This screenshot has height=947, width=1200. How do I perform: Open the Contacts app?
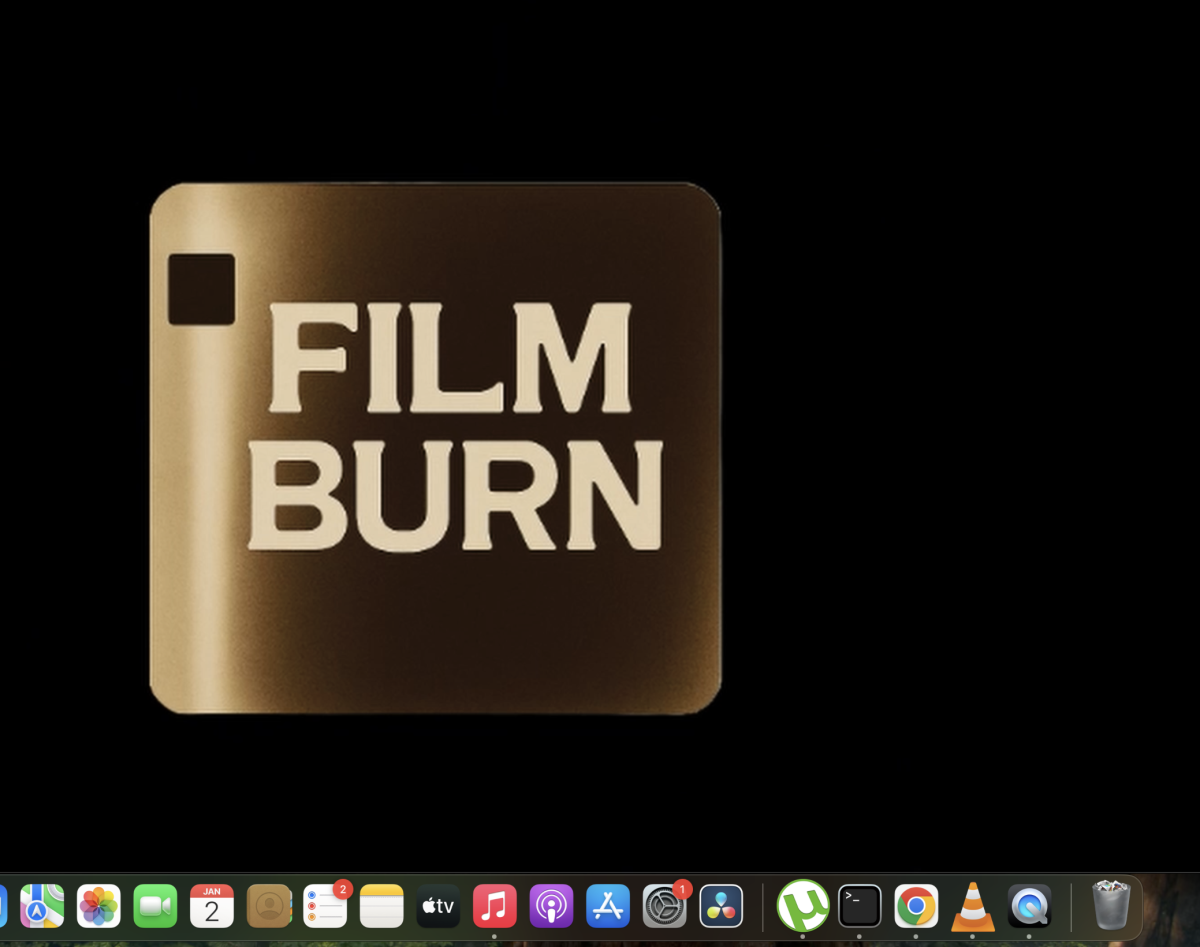(x=269, y=906)
